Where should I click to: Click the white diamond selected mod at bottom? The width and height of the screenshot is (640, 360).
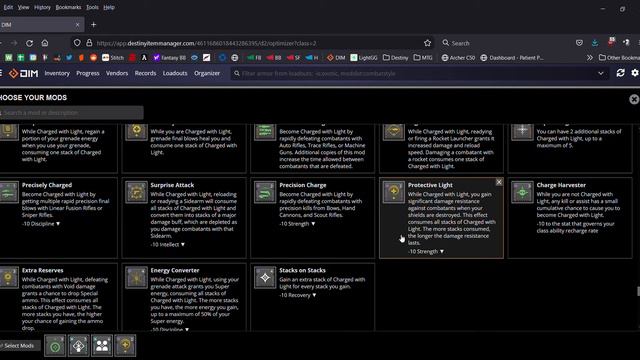click(78, 346)
